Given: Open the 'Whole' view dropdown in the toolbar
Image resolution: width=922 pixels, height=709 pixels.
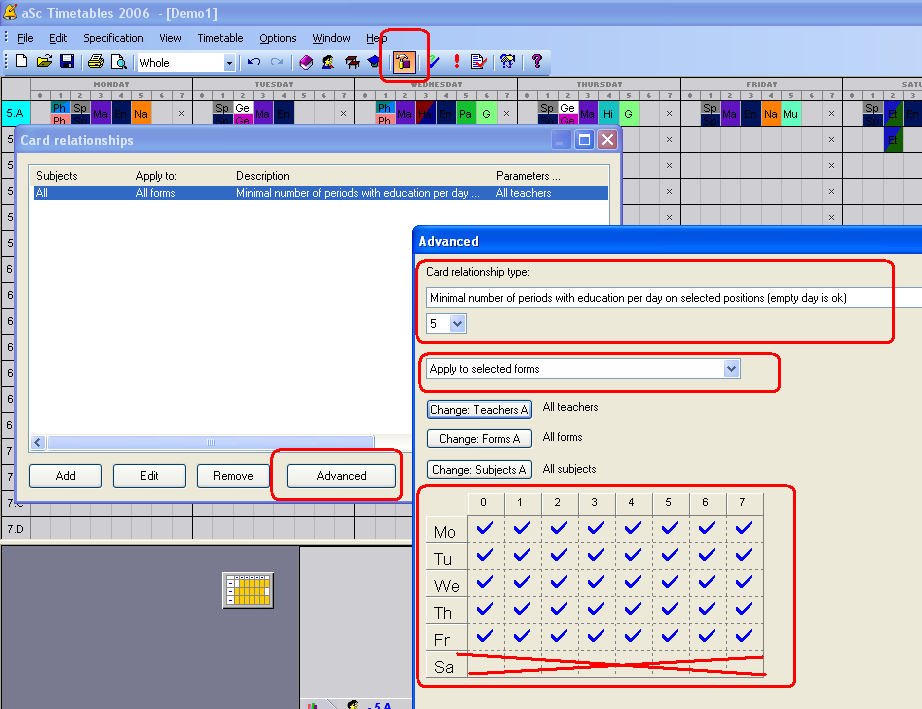Looking at the screenshot, I should click(x=229, y=63).
